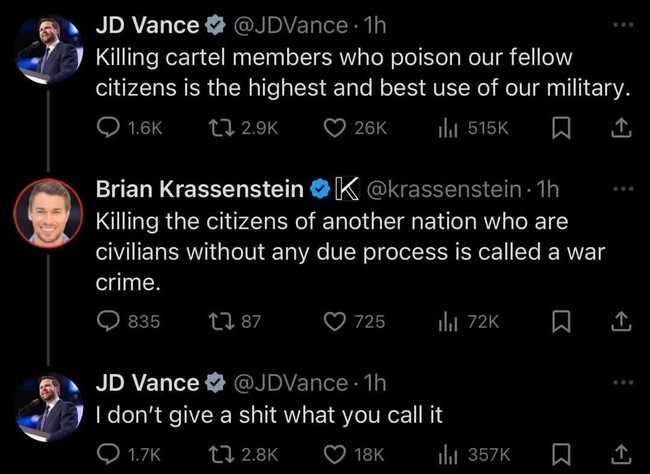Repost Krassenstein's tweet with 87 reposts
The width and height of the screenshot is (650, 474).
coord(234,321)
